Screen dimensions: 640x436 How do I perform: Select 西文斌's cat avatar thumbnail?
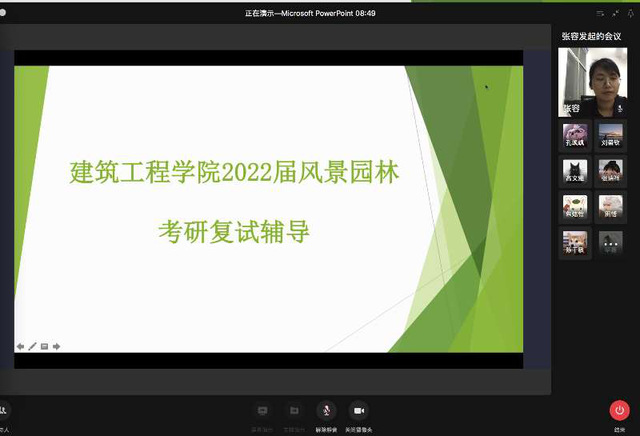click(574, 171)
